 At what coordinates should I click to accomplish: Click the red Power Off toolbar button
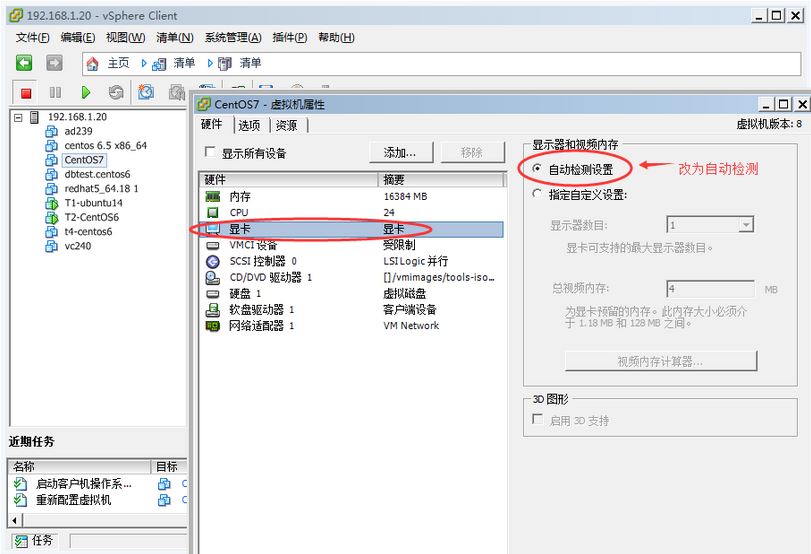coord(26,93)
